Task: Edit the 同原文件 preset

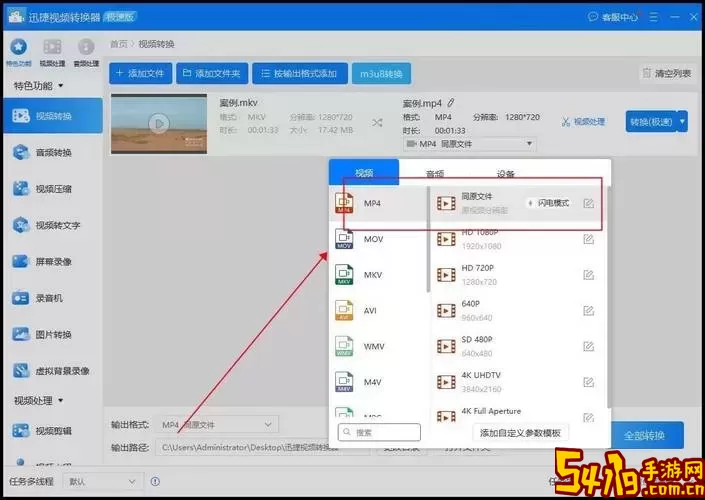Action: click(589, 204)
